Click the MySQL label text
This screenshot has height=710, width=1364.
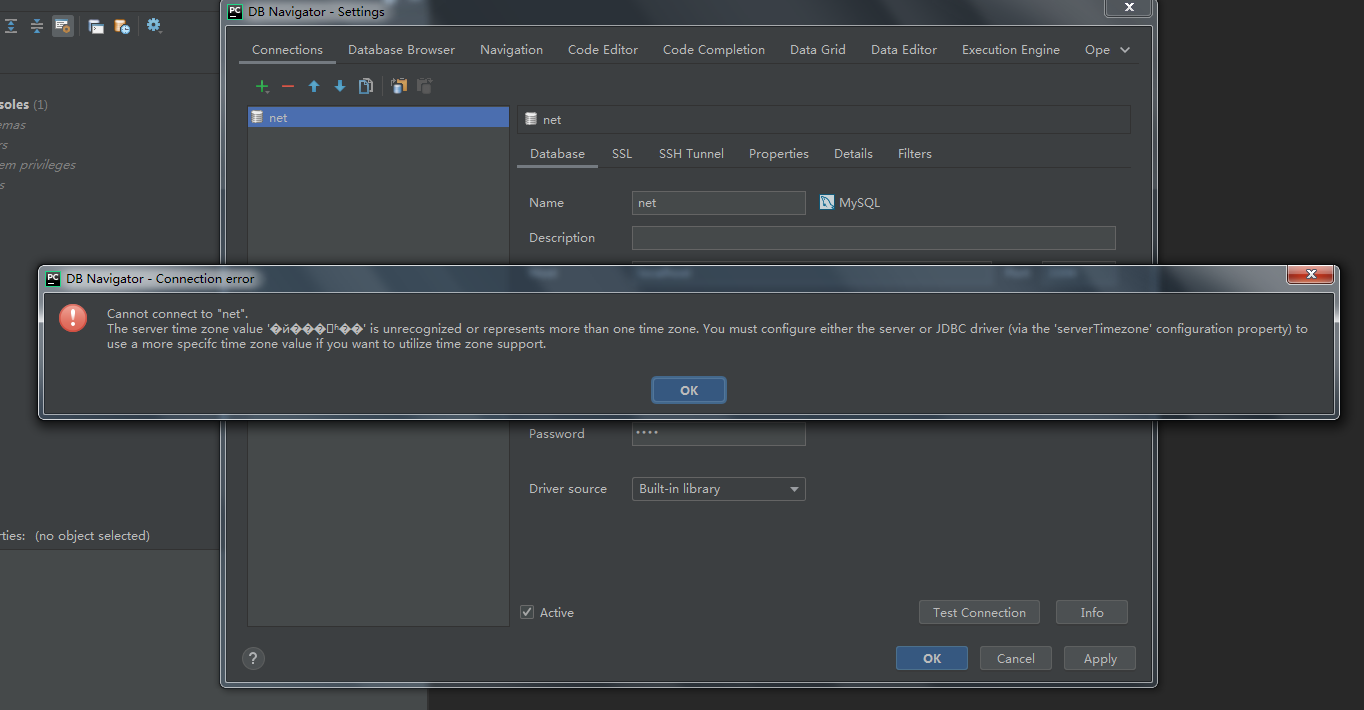pos(859,203)
